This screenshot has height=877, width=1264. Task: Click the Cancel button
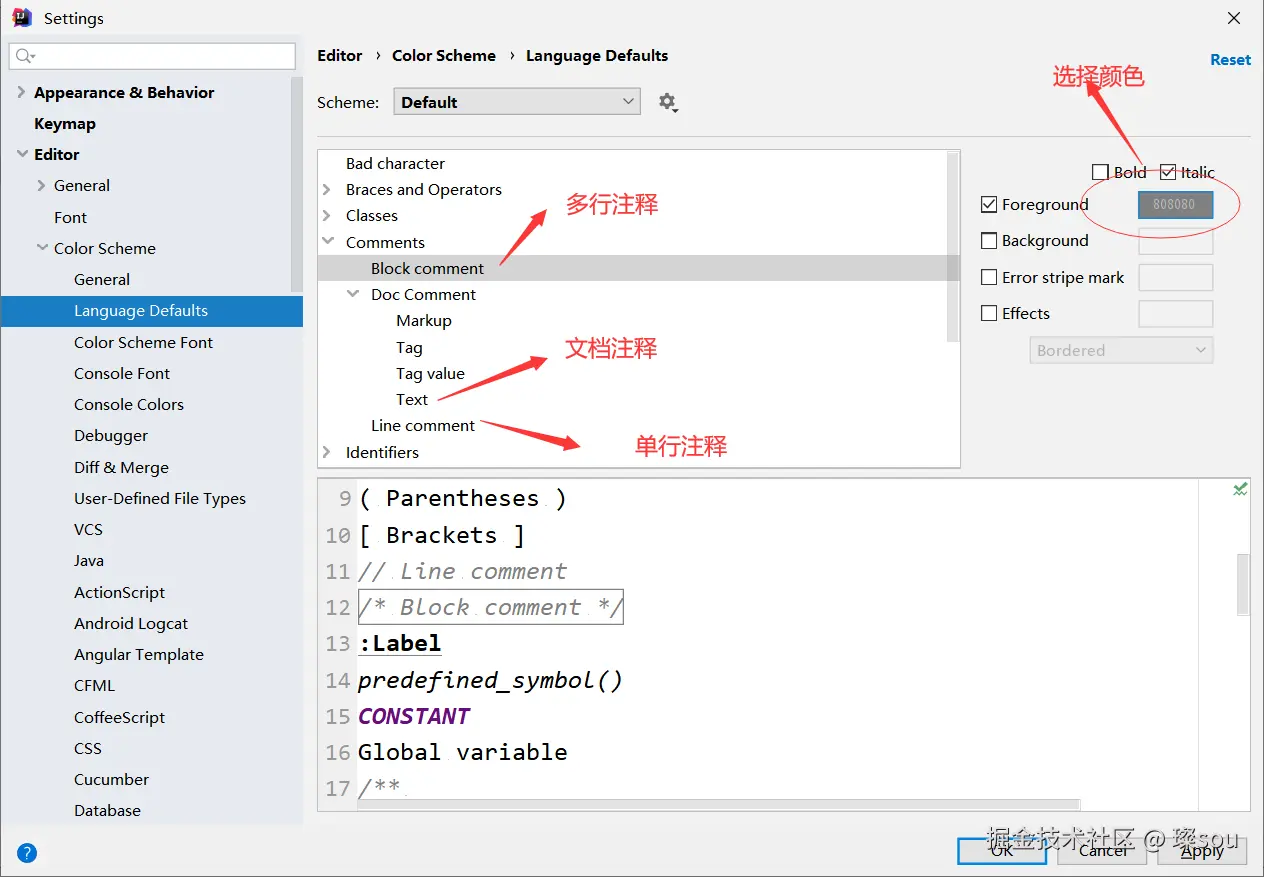[1104, 851]
